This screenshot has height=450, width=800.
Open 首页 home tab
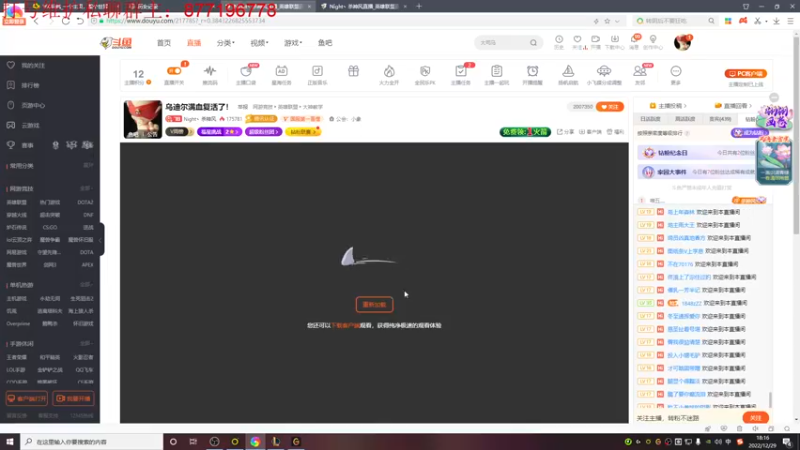point(164,43)
